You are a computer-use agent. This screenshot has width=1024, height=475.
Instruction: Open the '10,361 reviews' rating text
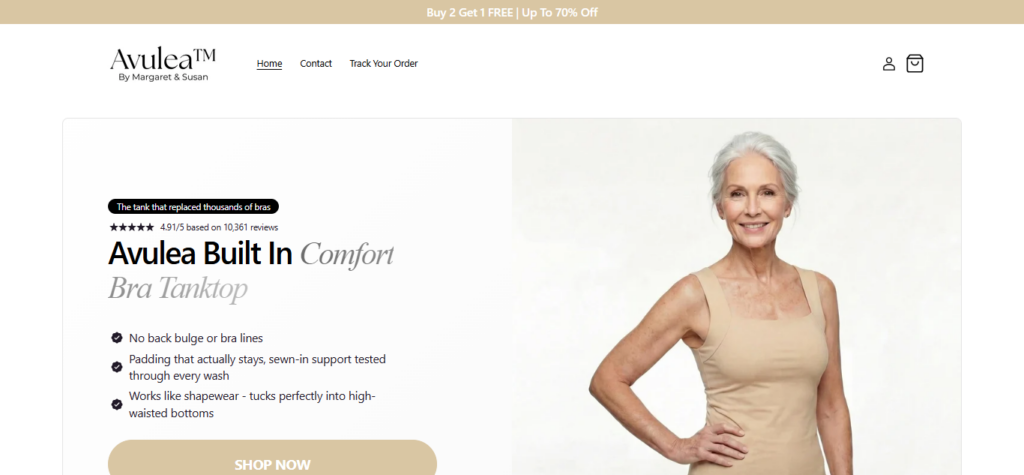pos(219,227)
